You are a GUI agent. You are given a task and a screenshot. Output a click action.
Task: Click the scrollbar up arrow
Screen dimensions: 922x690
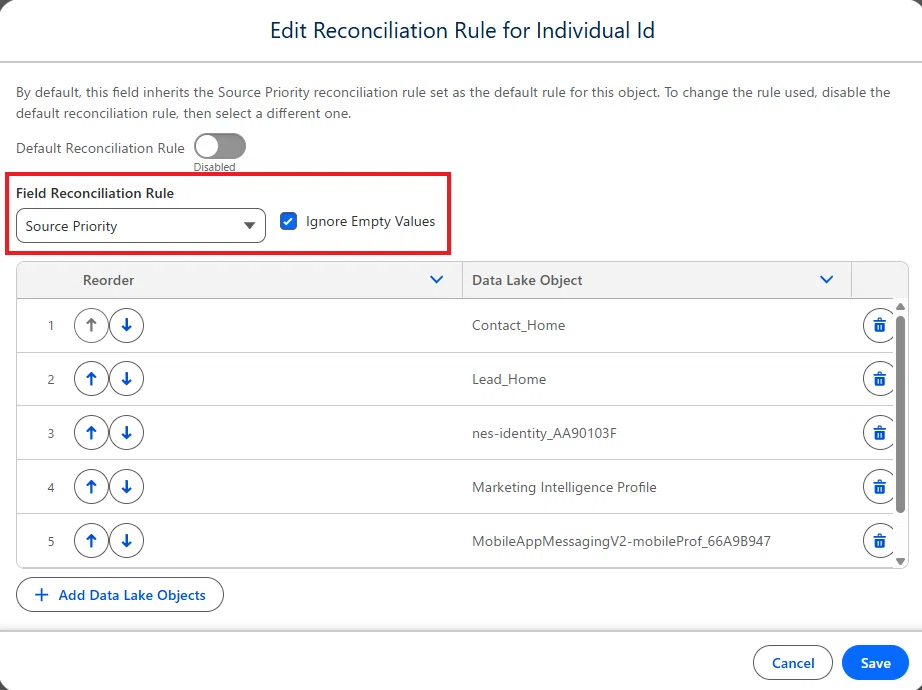pos(900,306)
